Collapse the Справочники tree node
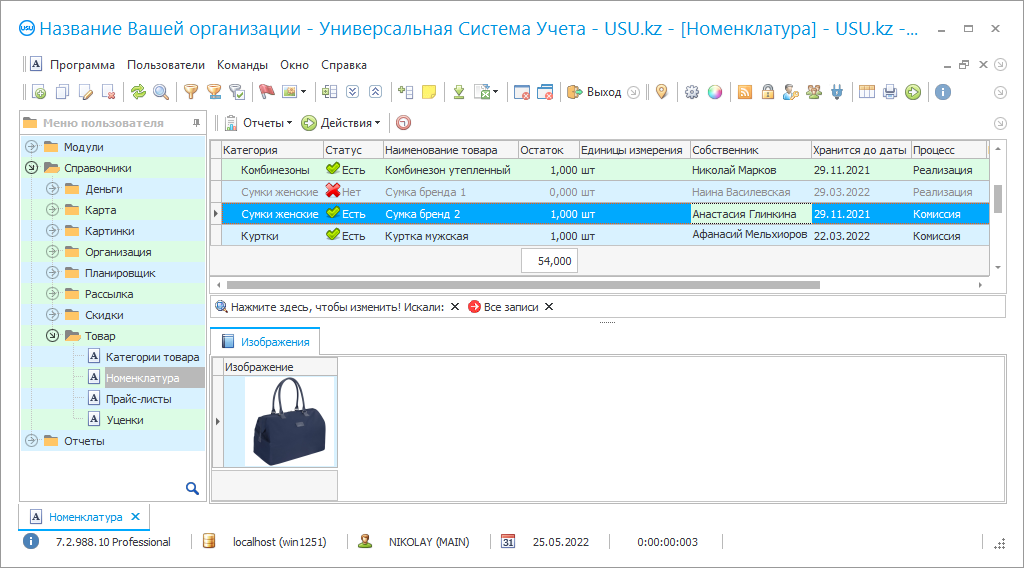This screenshot has width=1024, height=568. tap(31, 168)
